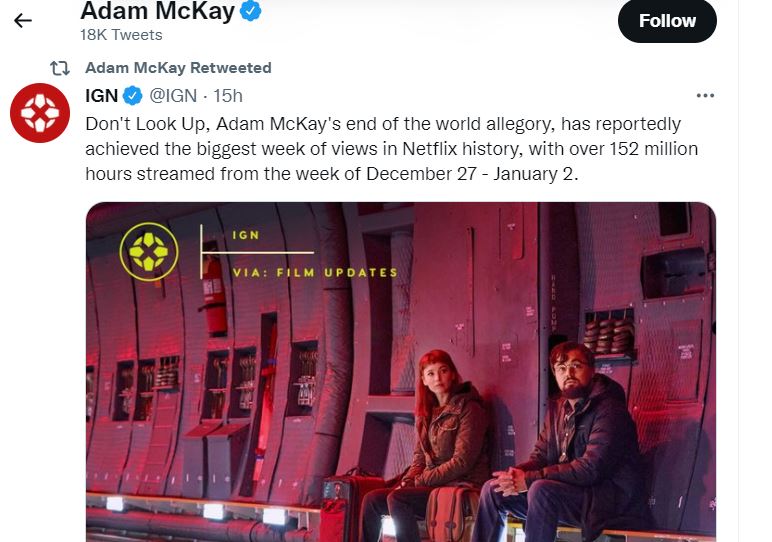
Task: Click IGN's blue verified checkmark
Action: (132, 96)
